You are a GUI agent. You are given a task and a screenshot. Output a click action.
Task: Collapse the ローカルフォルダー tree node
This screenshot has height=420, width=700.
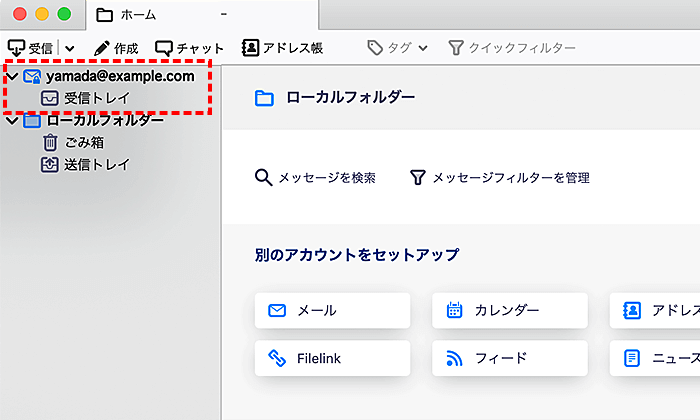coord(11,121)
